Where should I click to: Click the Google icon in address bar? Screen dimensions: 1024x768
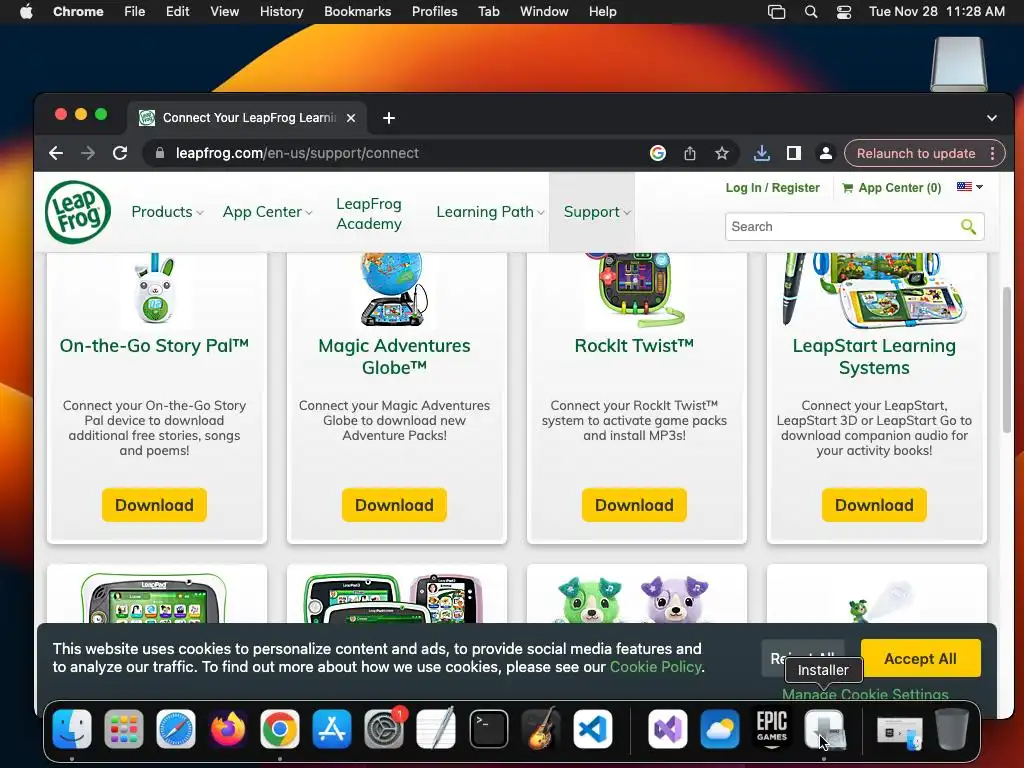click(658, 153)
